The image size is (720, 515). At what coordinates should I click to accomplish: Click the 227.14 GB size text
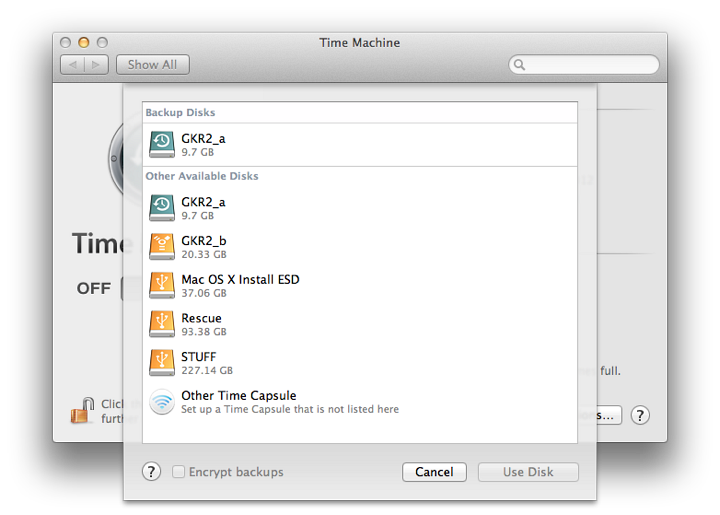pos(207,370)
